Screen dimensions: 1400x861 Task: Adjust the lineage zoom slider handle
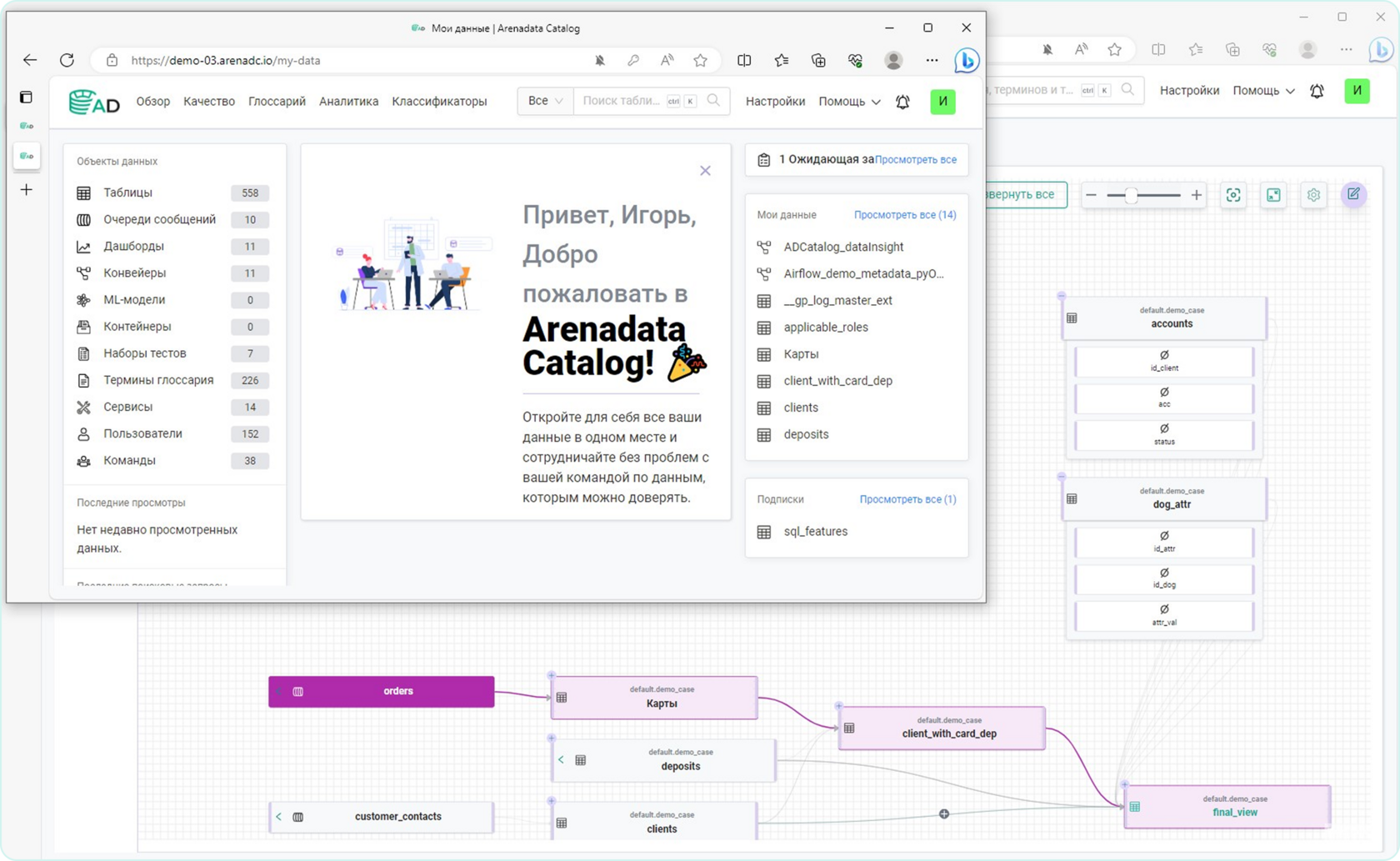pos(1131,195)
